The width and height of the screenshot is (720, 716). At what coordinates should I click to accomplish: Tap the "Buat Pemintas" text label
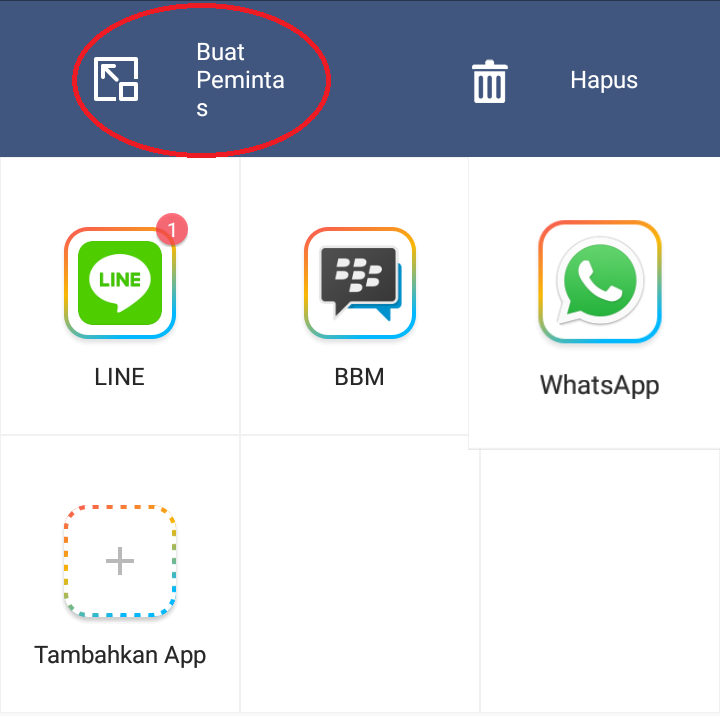click(240, 79)
